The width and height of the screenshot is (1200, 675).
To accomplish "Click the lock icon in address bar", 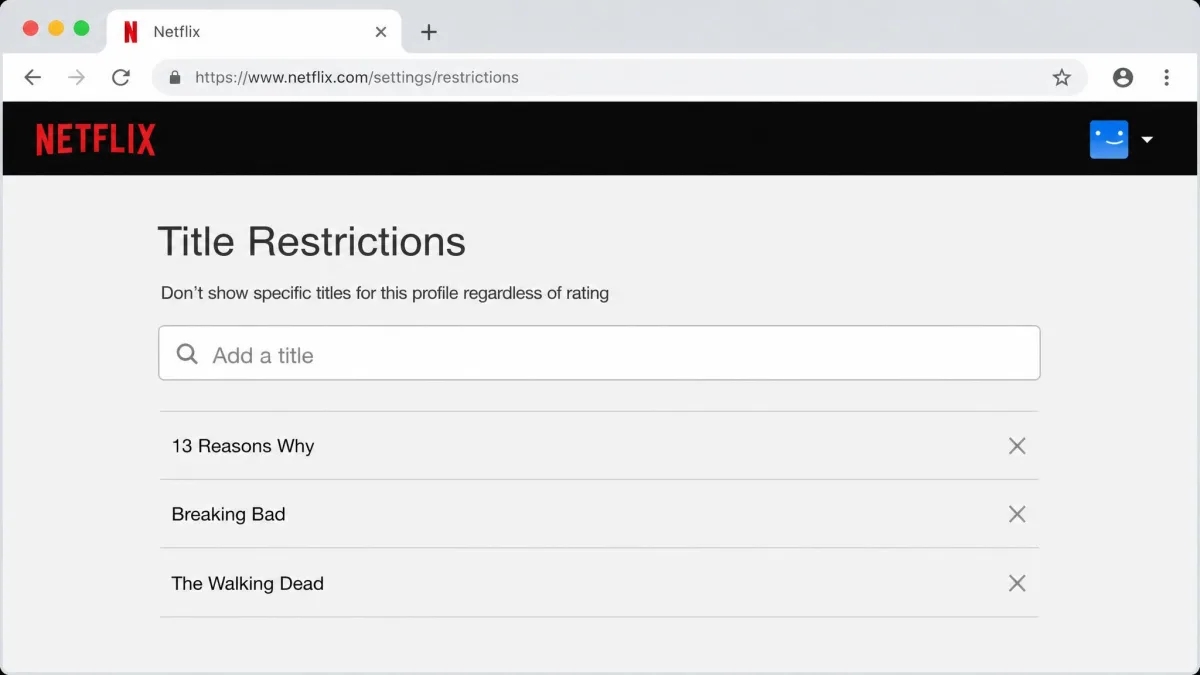I will (175, 77).
